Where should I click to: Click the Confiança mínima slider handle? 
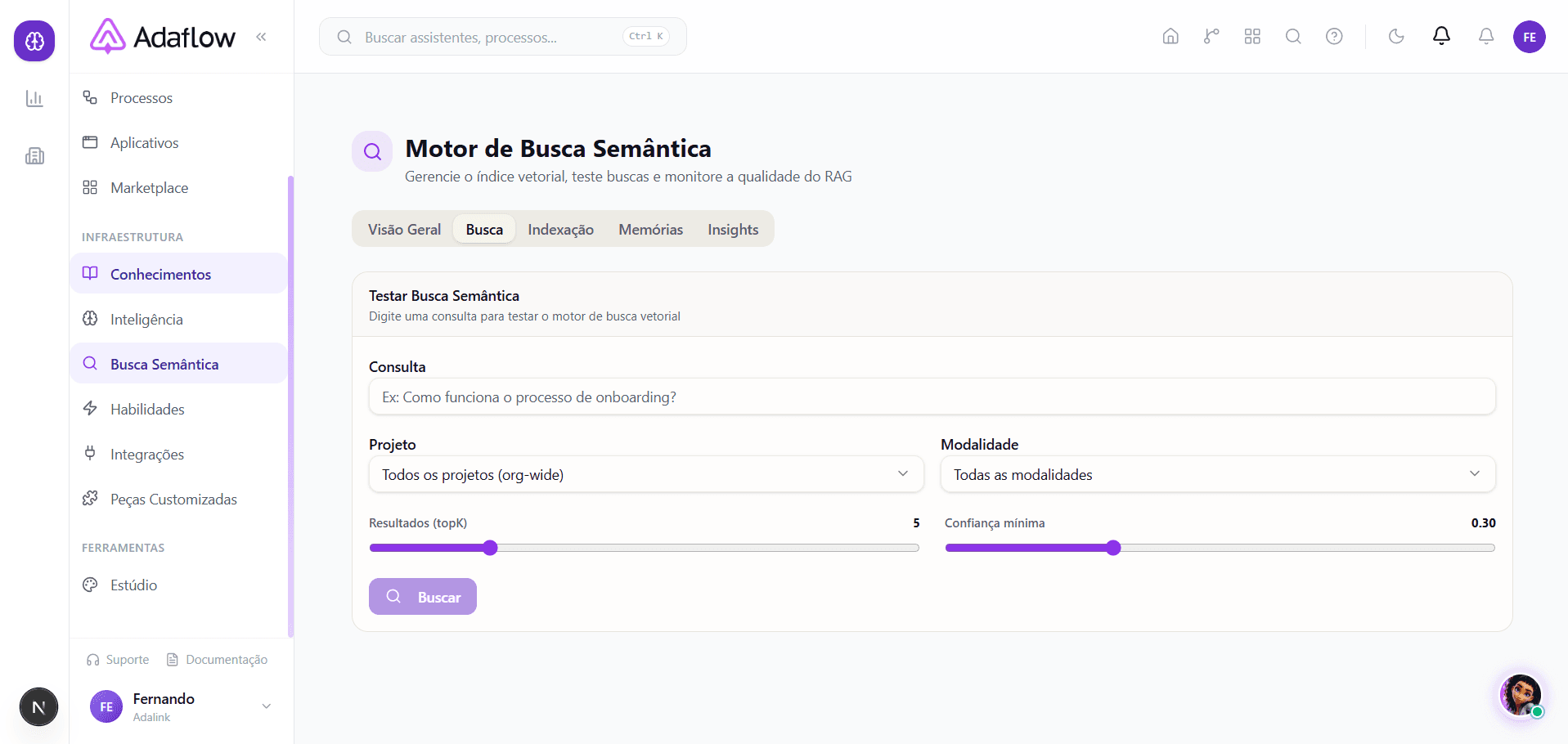coord(1113,548)
